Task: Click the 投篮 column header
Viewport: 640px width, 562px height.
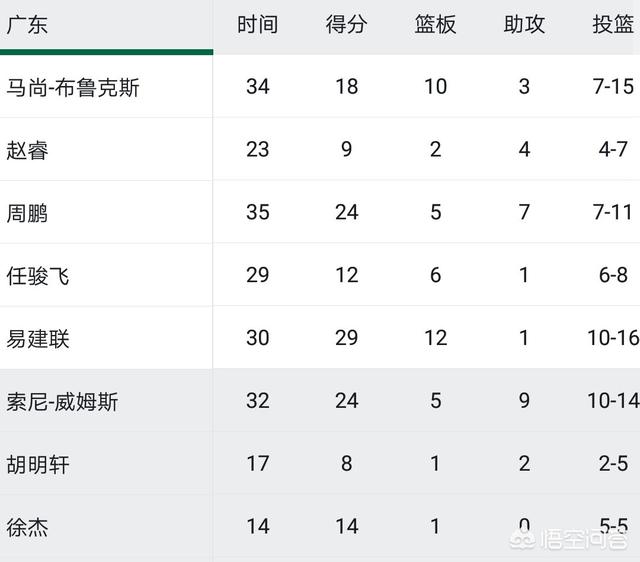Action: 613,24
